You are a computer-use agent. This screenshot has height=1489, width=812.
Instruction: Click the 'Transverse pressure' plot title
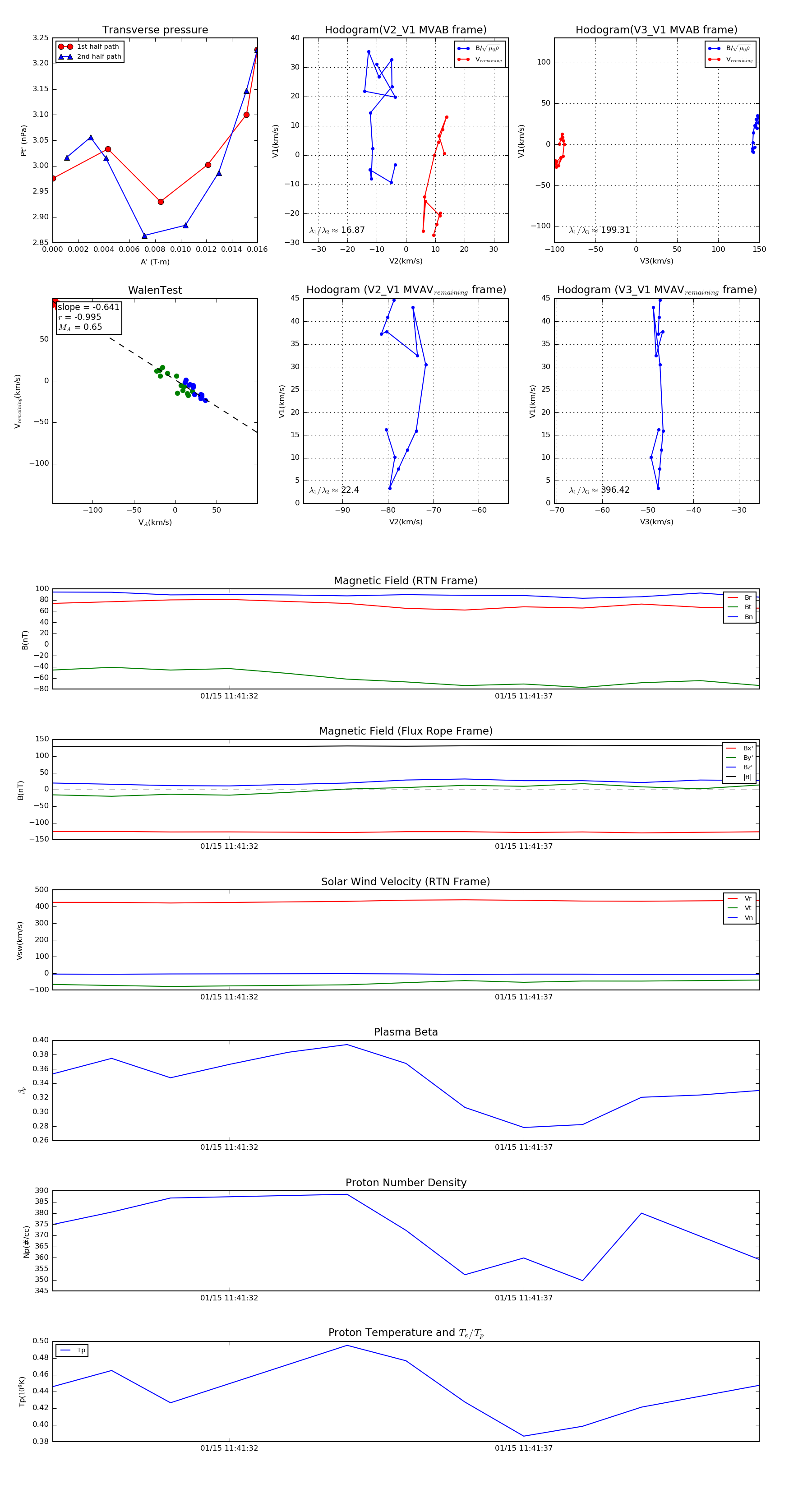155,30
